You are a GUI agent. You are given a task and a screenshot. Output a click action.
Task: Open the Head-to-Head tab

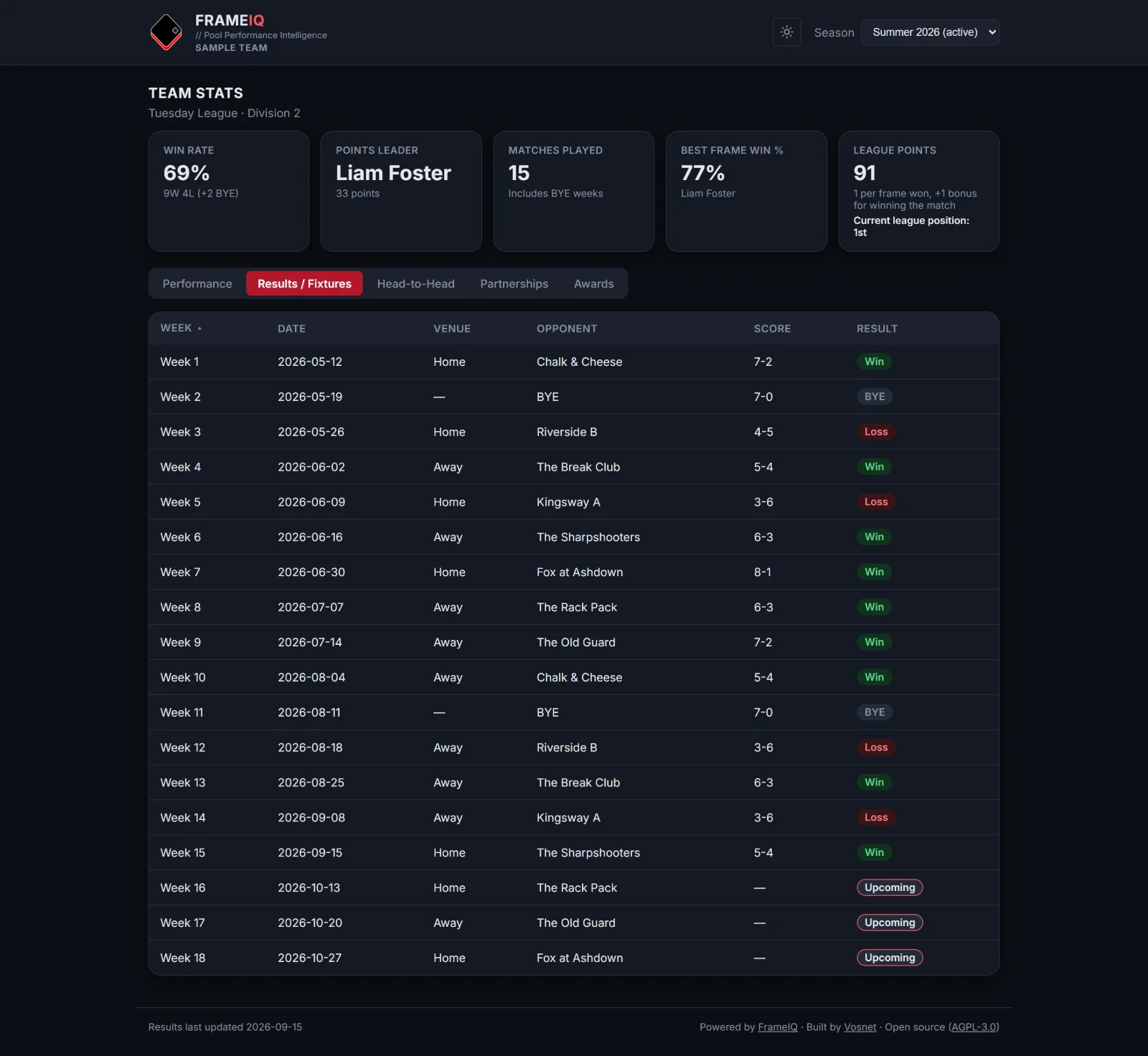(x=415, y=283)
